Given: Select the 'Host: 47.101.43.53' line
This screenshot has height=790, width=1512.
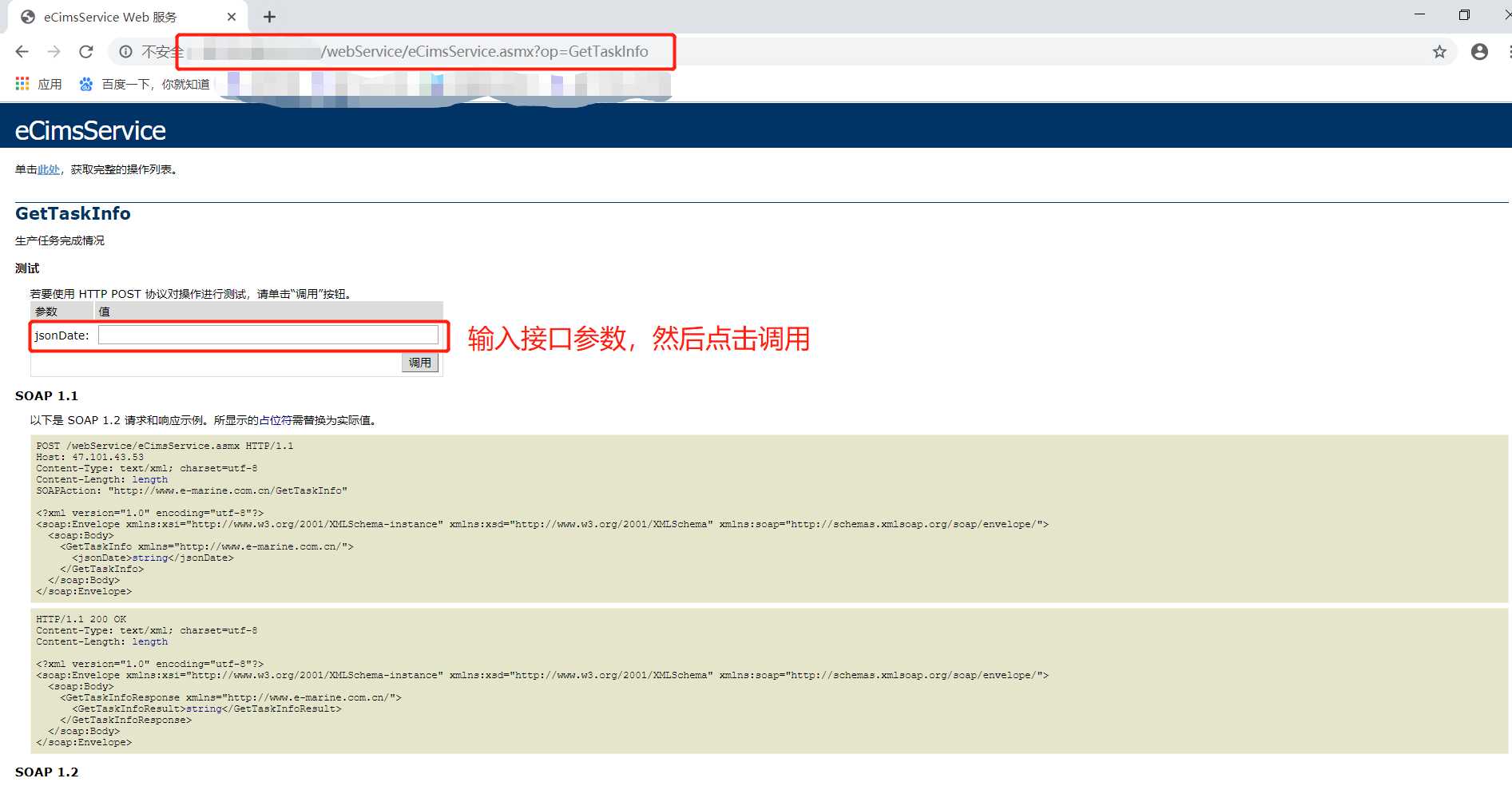Looking at the screenshot, I should tap(90, 458).
